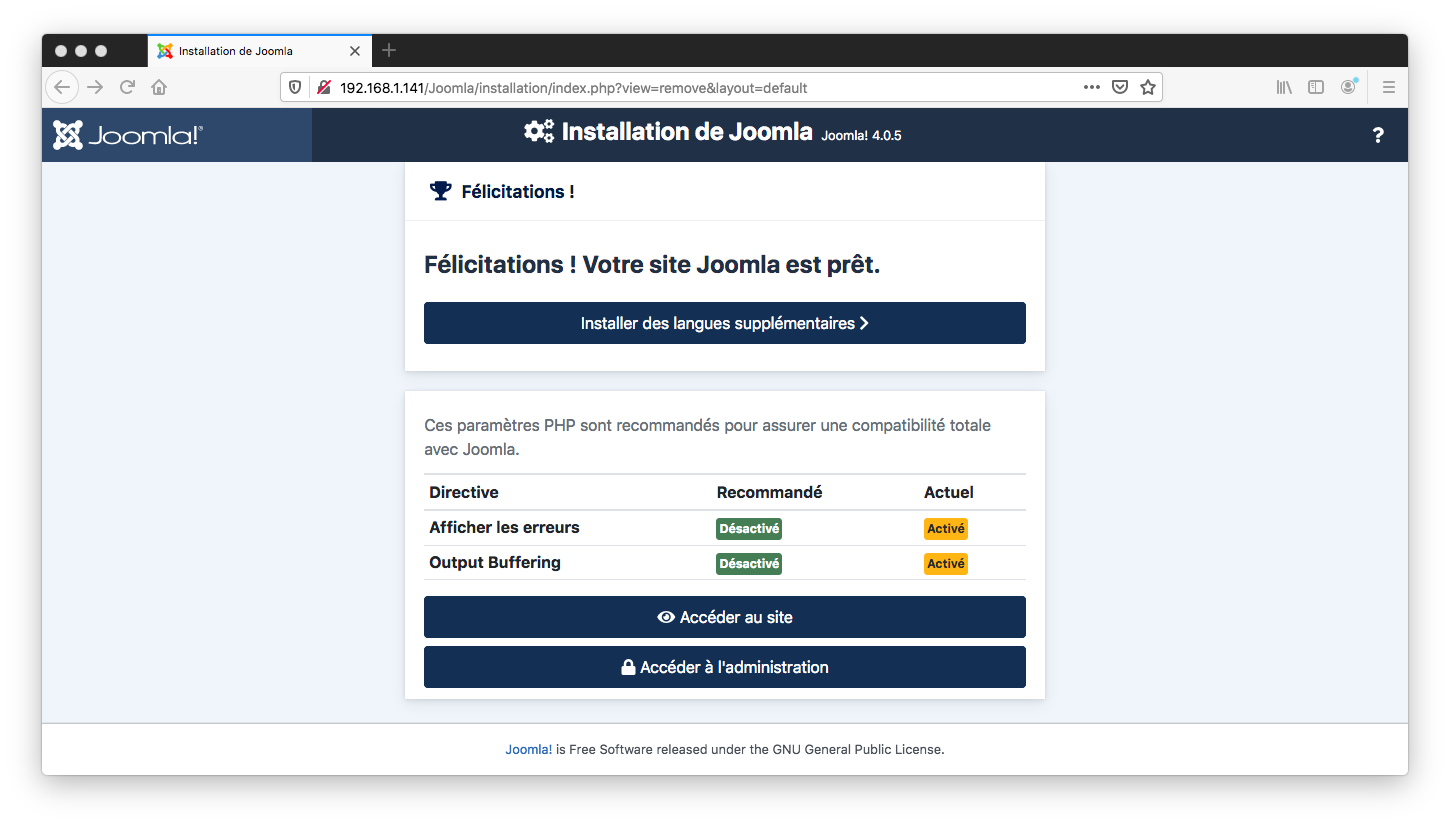Image resolution: width=1450 pixels, height=825 pixels.
Task: Click Installer des langues supplémentaires
Action: click(724, 322)
